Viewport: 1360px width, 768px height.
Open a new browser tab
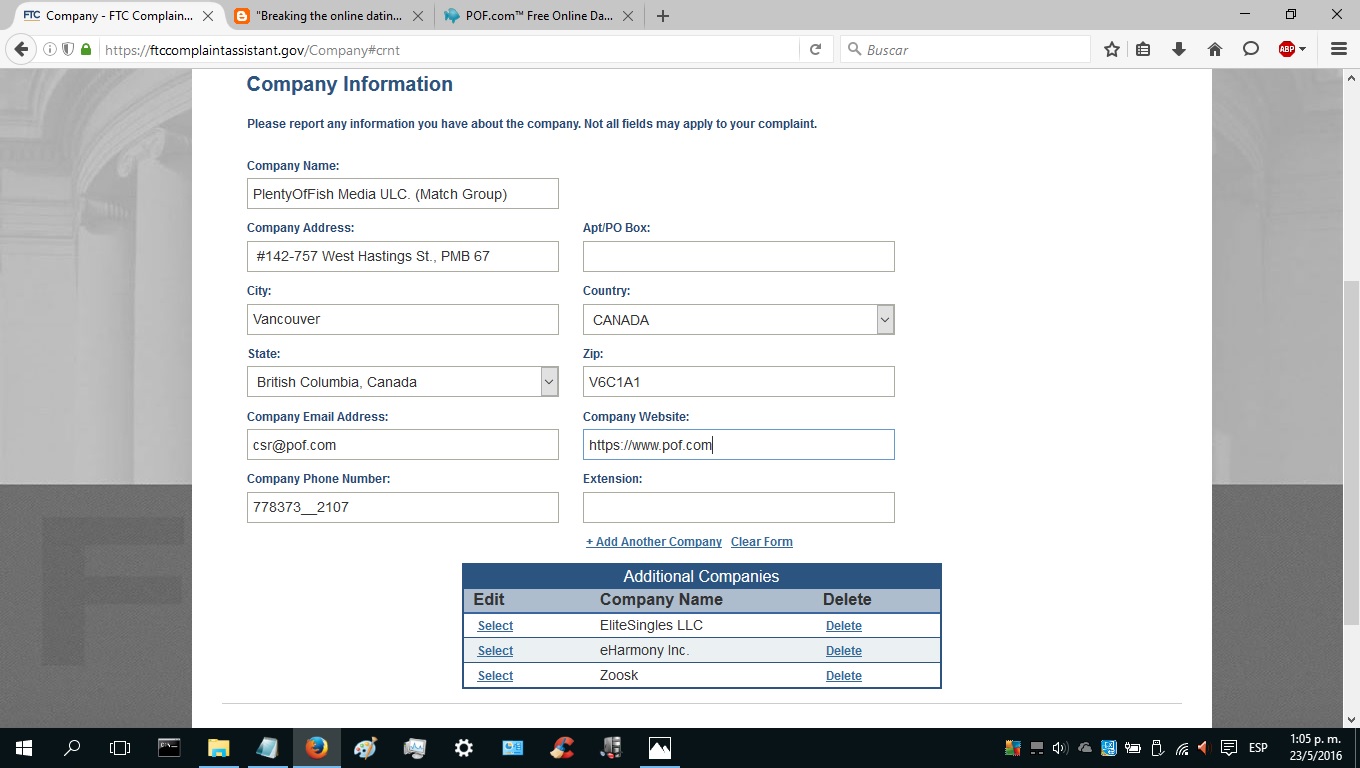click(663, 16)
